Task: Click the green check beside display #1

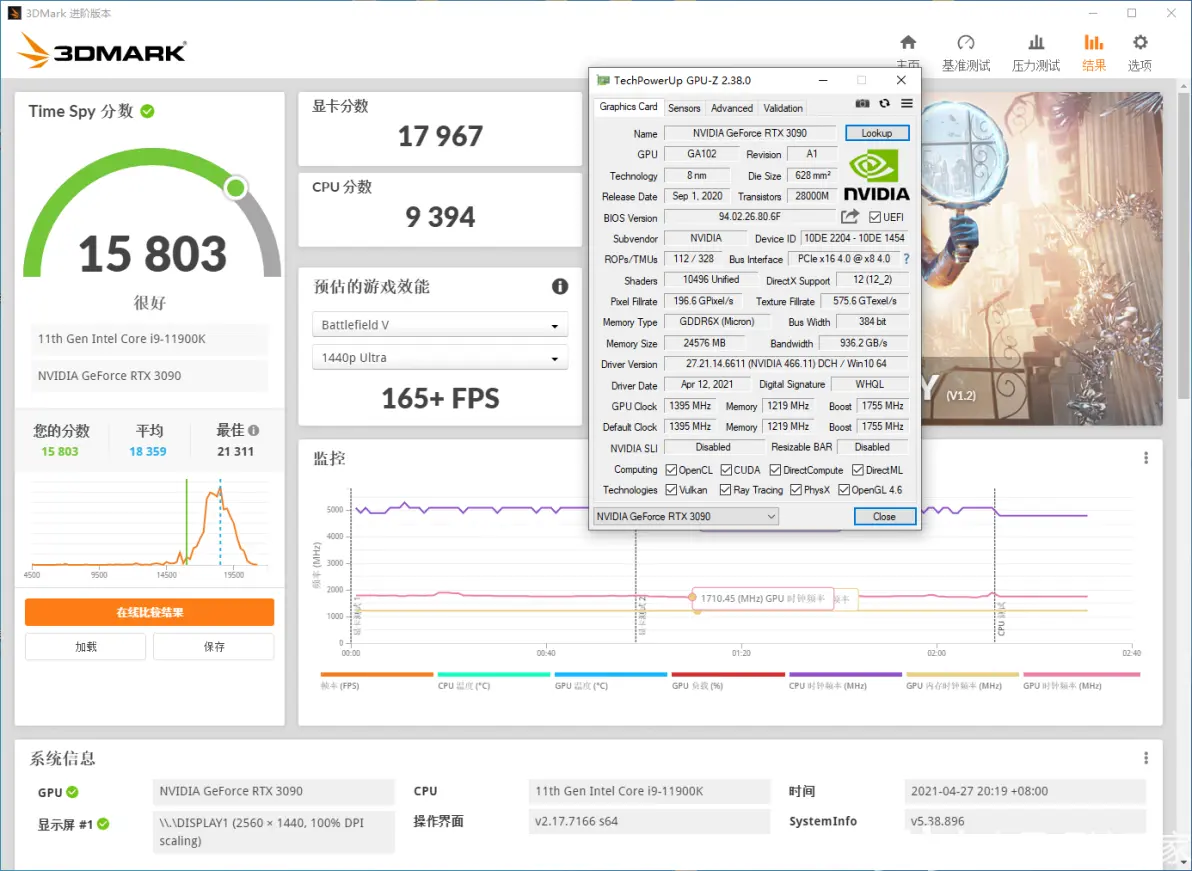Action: [x=103, y=824]
